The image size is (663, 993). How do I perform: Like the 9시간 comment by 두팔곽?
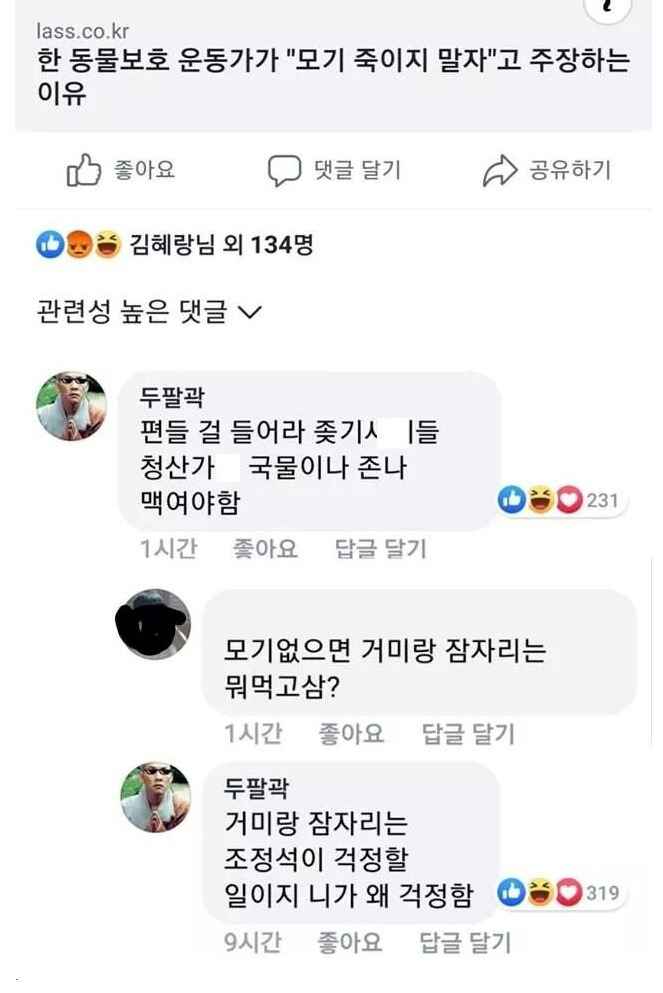tap(349, 941)
